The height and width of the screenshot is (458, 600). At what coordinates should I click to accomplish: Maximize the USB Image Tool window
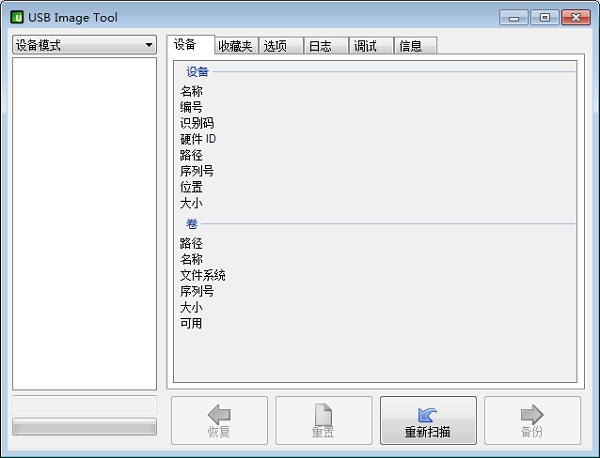(545, 18)
